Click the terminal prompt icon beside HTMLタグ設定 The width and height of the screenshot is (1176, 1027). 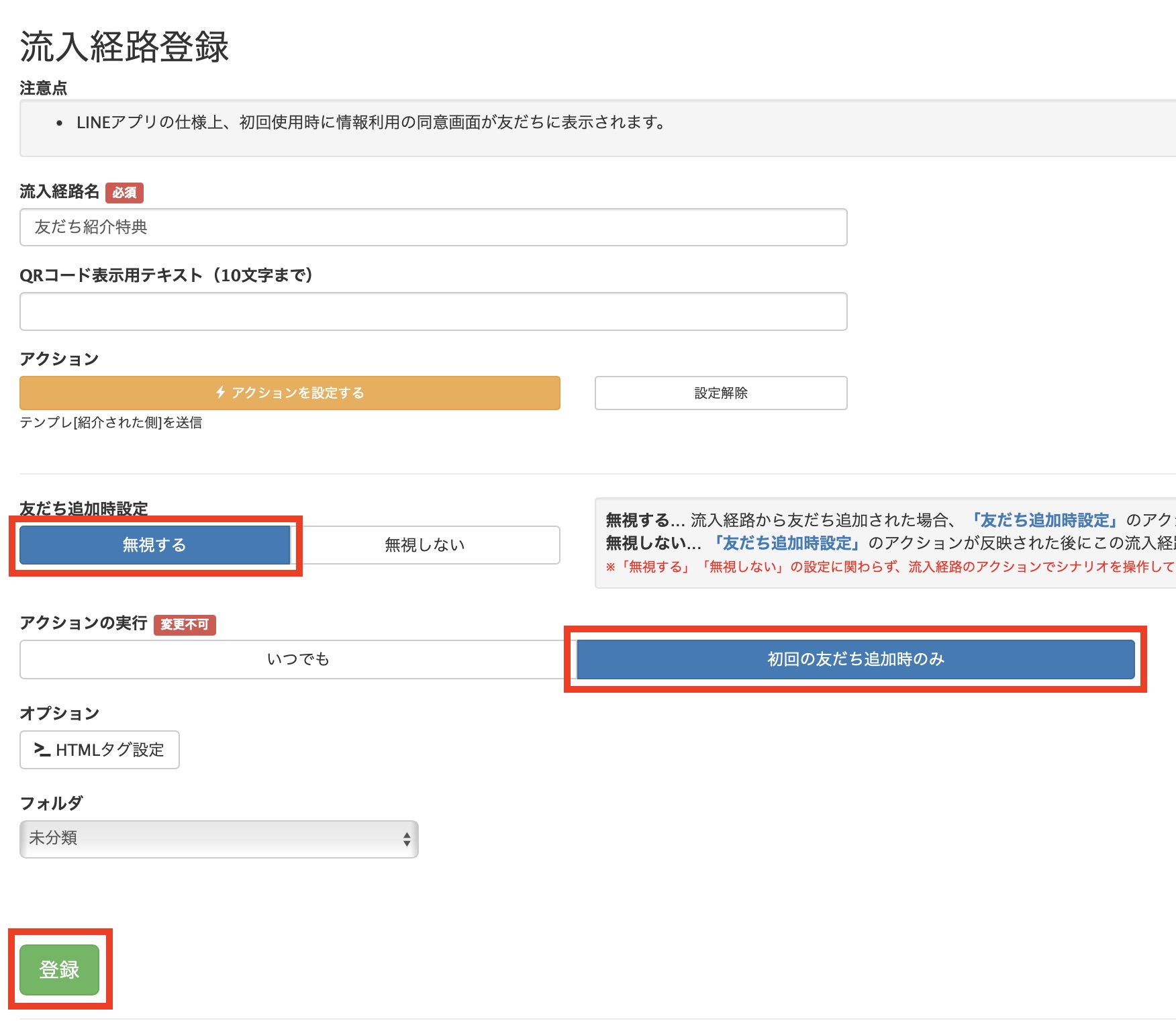[42, 750]
